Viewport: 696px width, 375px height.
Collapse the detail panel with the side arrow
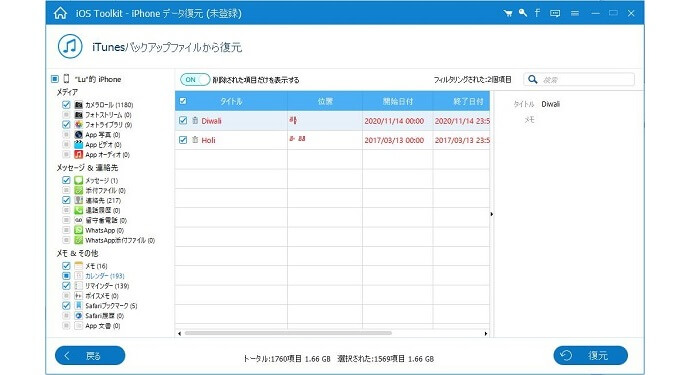[x=492, y=214]
